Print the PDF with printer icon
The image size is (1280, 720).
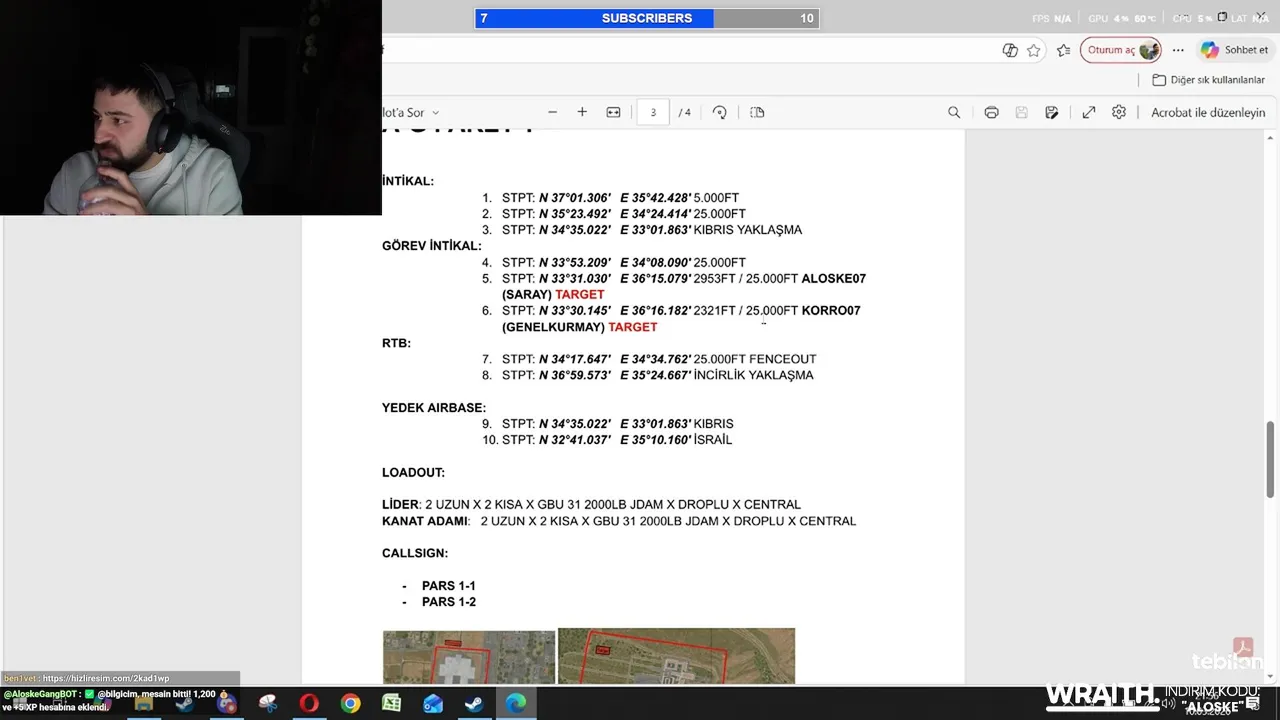pyautogui.click(x=991, y=112)
